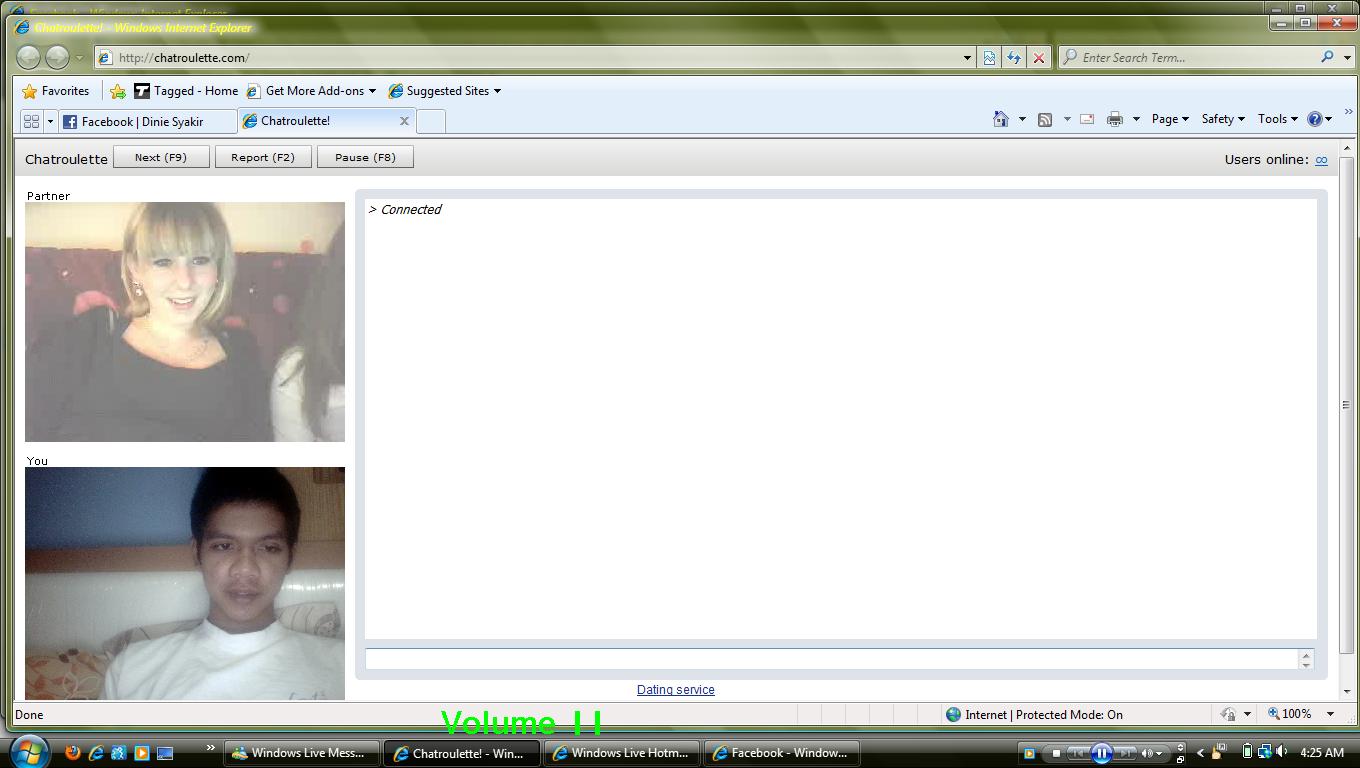The height and width of the screenshot is (768, 1360).
Task: Expand the Home button dropdown arrow
Action: (x=1022, y=119)
